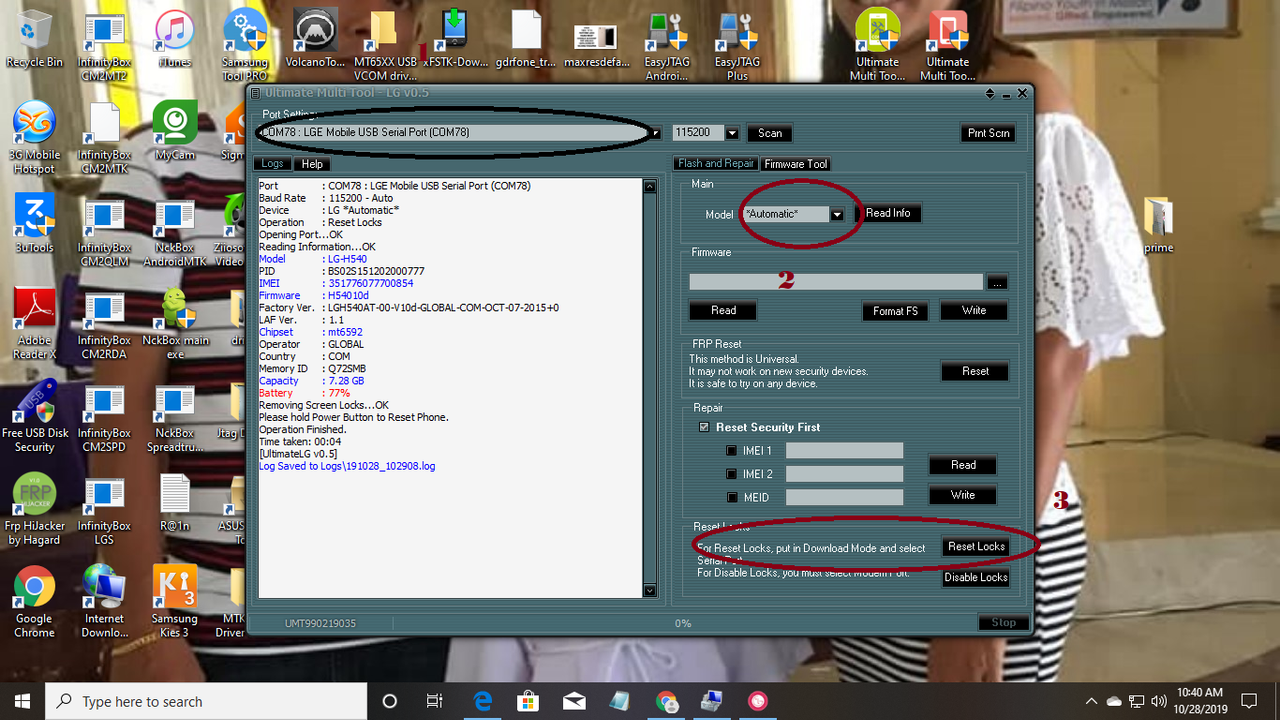Open the Windows Start menu
1280x720 pixels.
point(22,701)
